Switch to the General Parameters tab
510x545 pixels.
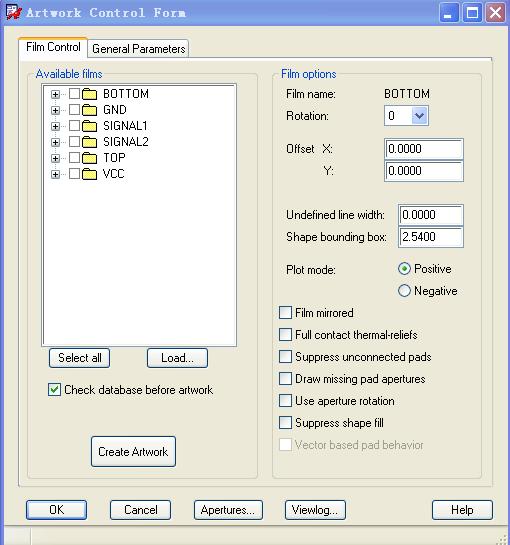pyautogui.click(x=138, y=49)
